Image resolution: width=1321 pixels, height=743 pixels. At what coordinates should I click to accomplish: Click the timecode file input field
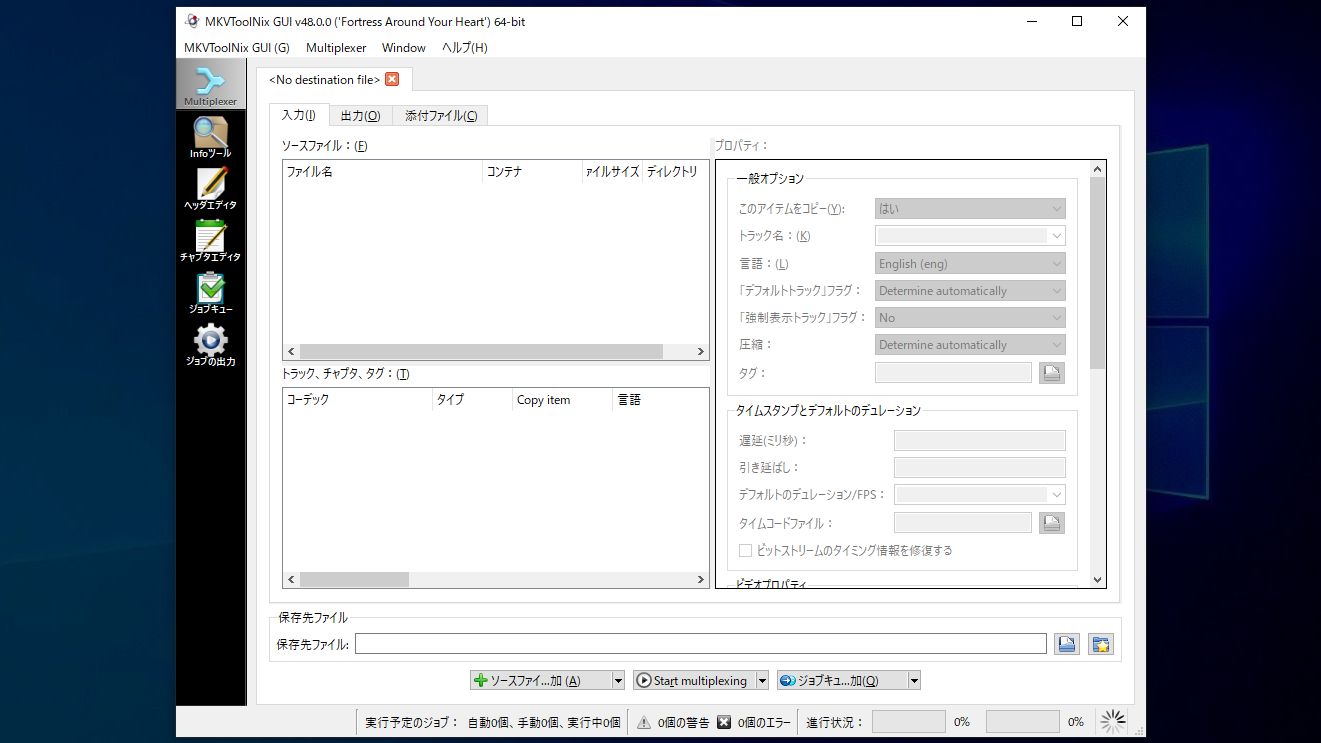coord(963,523)
